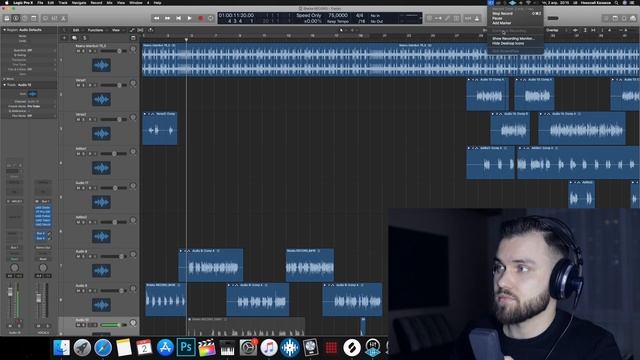Open the Editors scissors icon
The height and width of the screenshot is (360, 640).
point(64,18)
